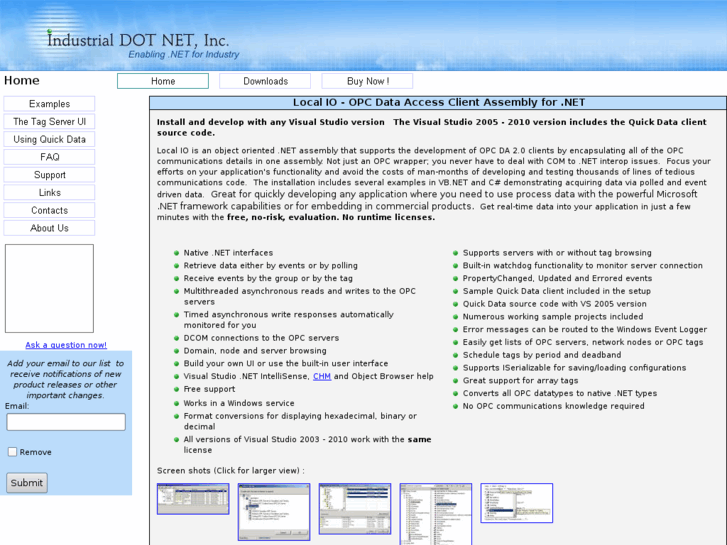Click the 'Native .NET interfaces' bullet text

pyautogui.click(x=228, y=253)
